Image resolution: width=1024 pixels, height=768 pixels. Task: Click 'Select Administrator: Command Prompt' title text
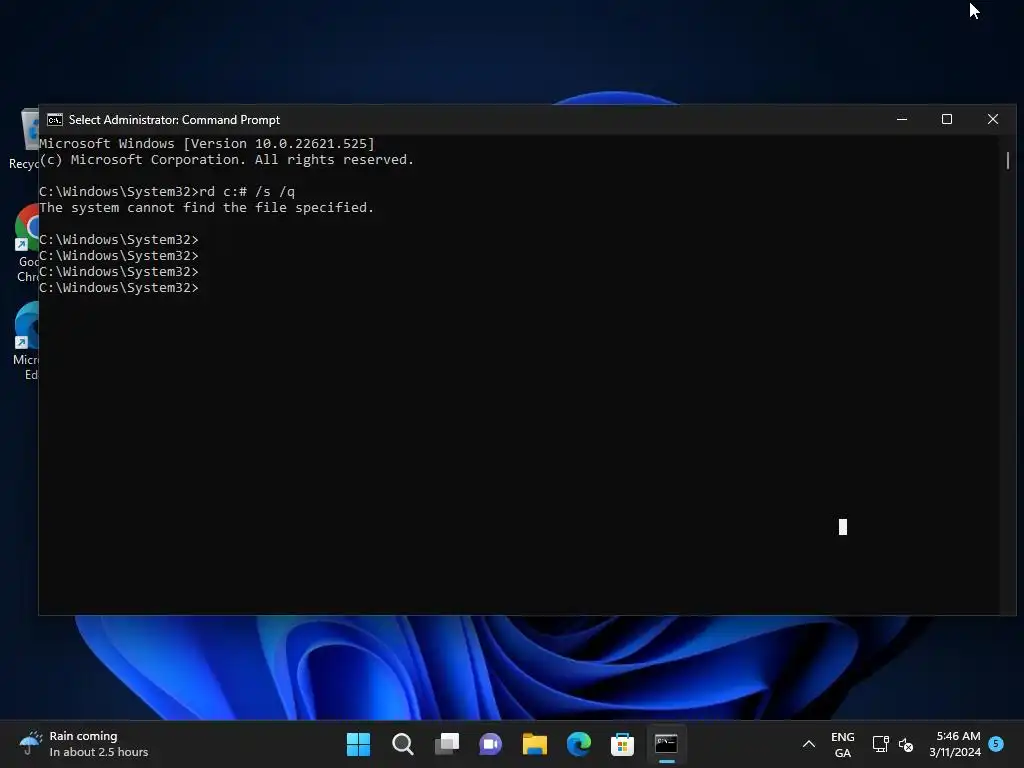point(174,120)
